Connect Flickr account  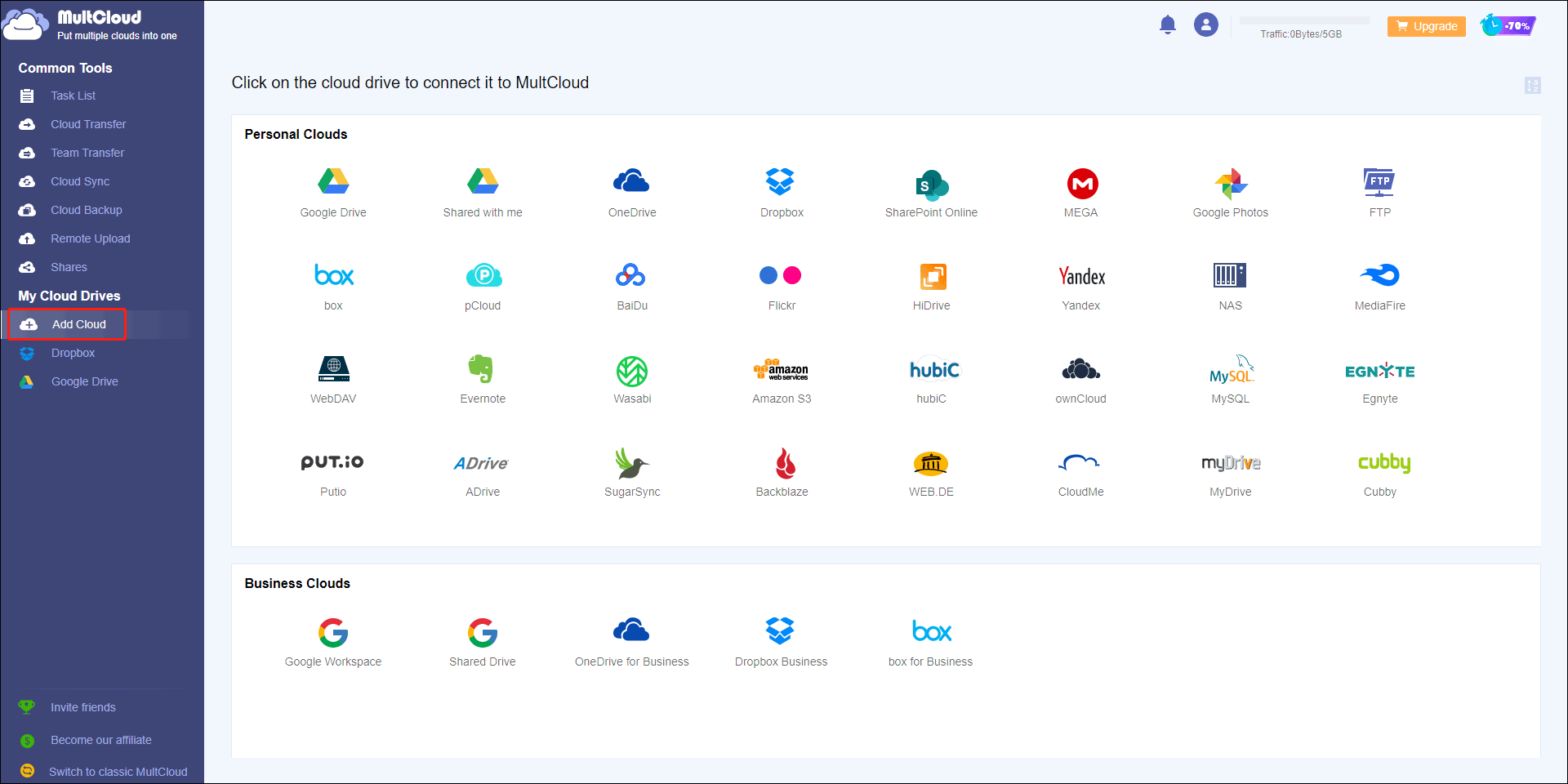coord(781,275)
